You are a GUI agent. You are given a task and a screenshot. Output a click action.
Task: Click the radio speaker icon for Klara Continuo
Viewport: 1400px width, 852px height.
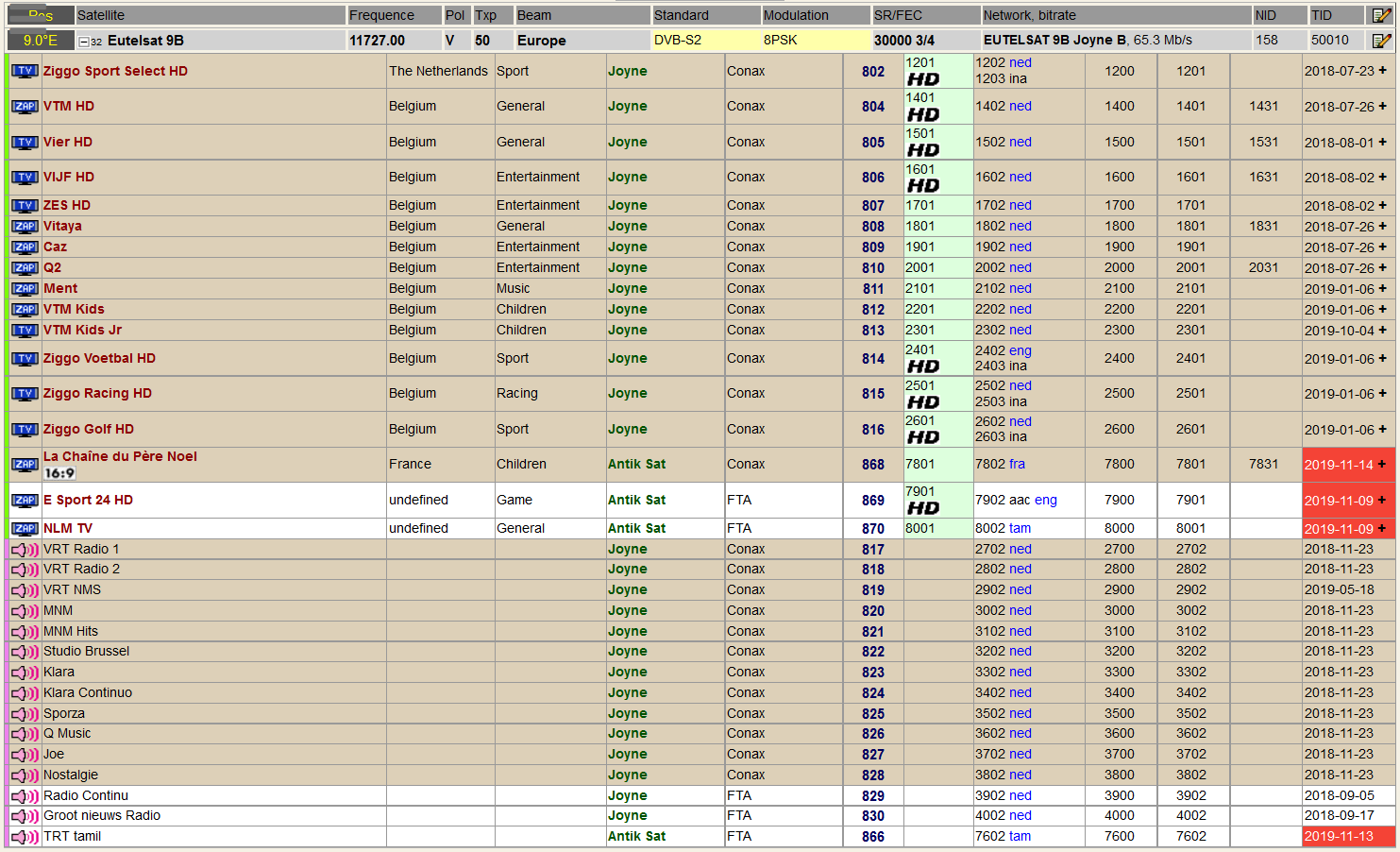coord(25,693)
